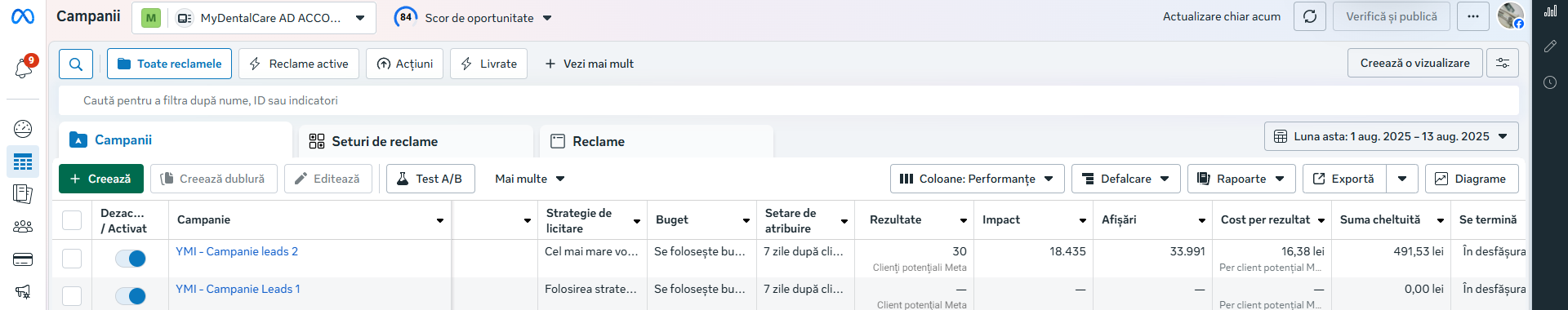Open three-dots more options menu

coord(1473,16)
